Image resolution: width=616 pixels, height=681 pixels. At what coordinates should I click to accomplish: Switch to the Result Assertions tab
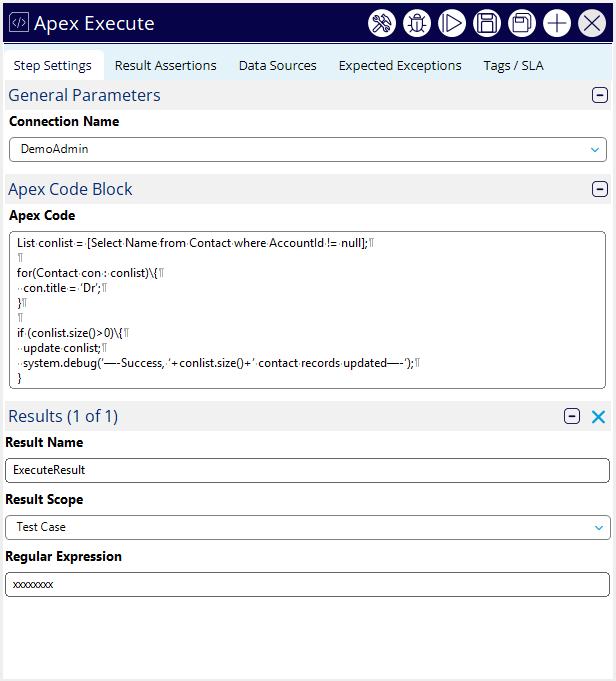165,66
